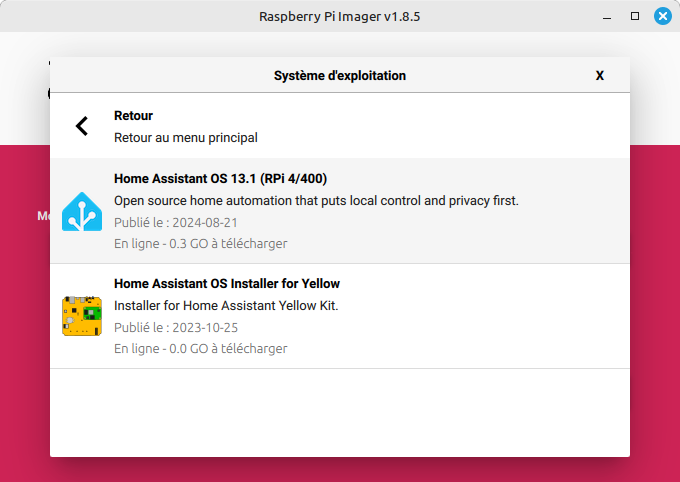Click the Home Assistant blue house logo
680x482 pixels.
82,211
